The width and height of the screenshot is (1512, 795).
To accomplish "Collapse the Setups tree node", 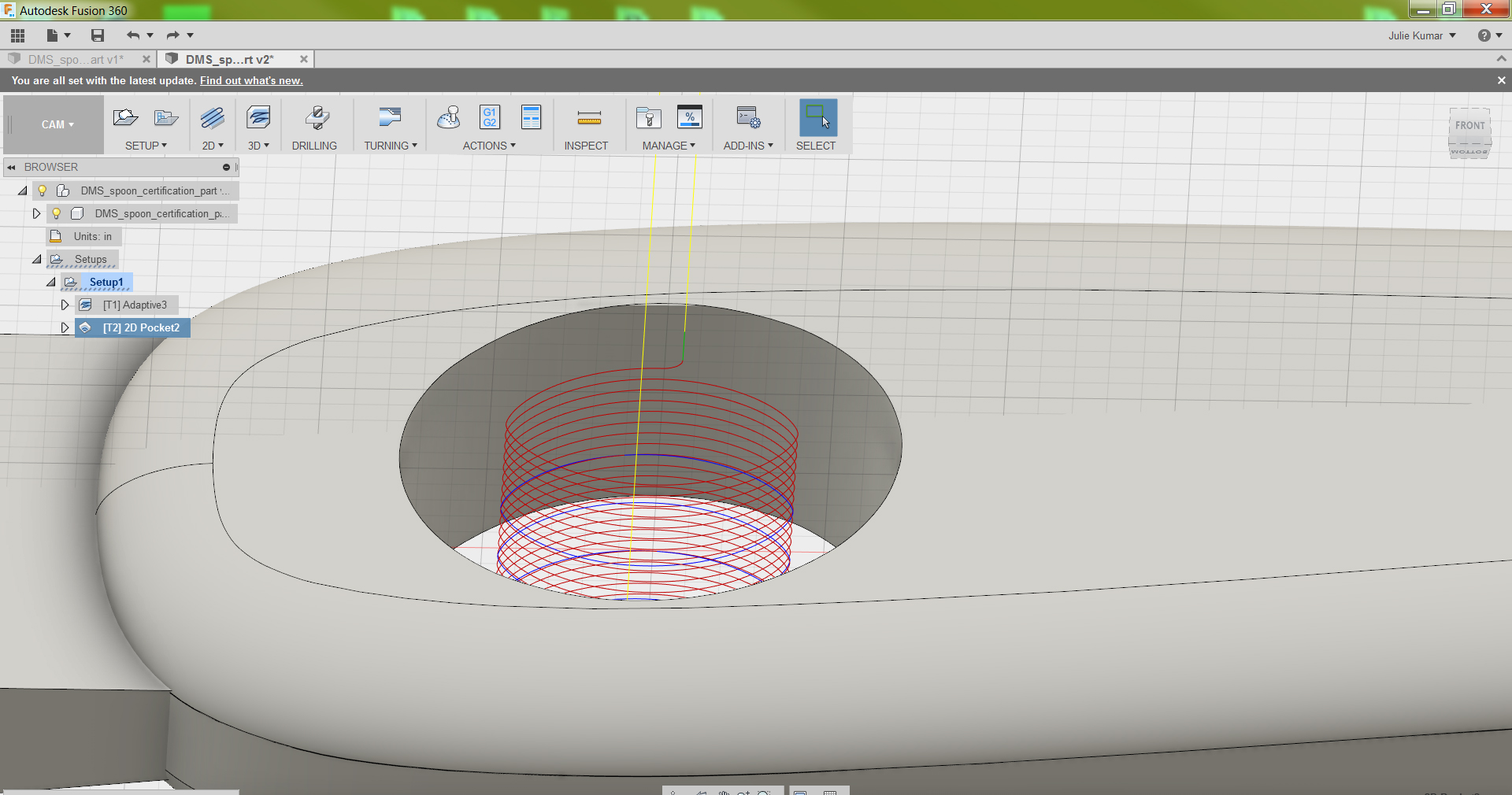I will 37,259.
